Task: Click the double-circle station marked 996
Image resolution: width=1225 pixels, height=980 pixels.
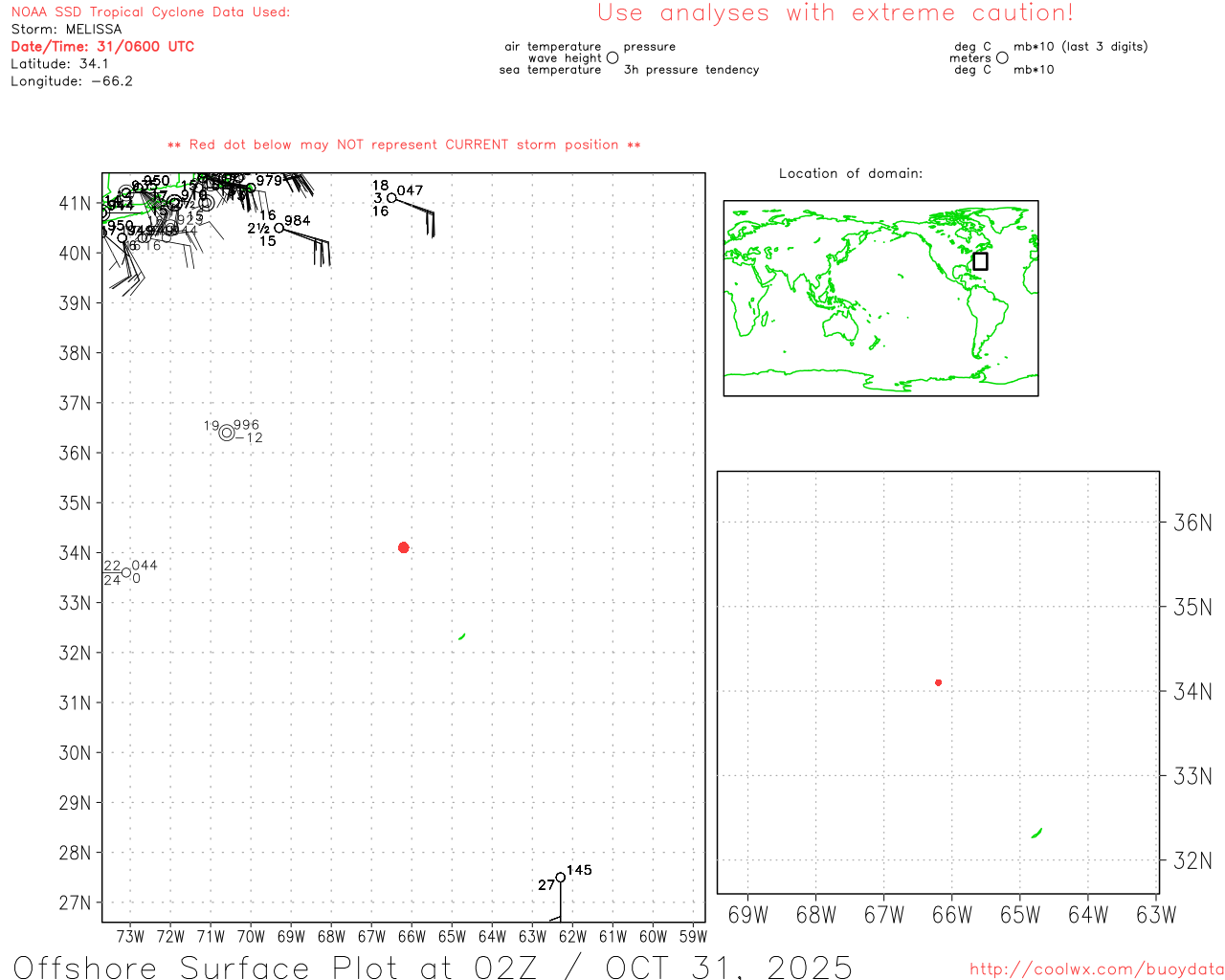Action: coord(227,433)
